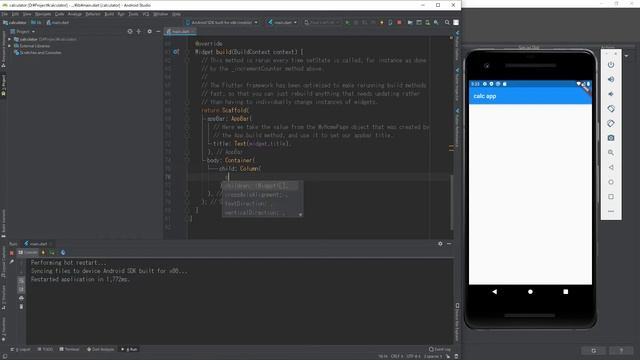Open the search everywhere magnifier icon
640x360 pixels.
[447, 22]
